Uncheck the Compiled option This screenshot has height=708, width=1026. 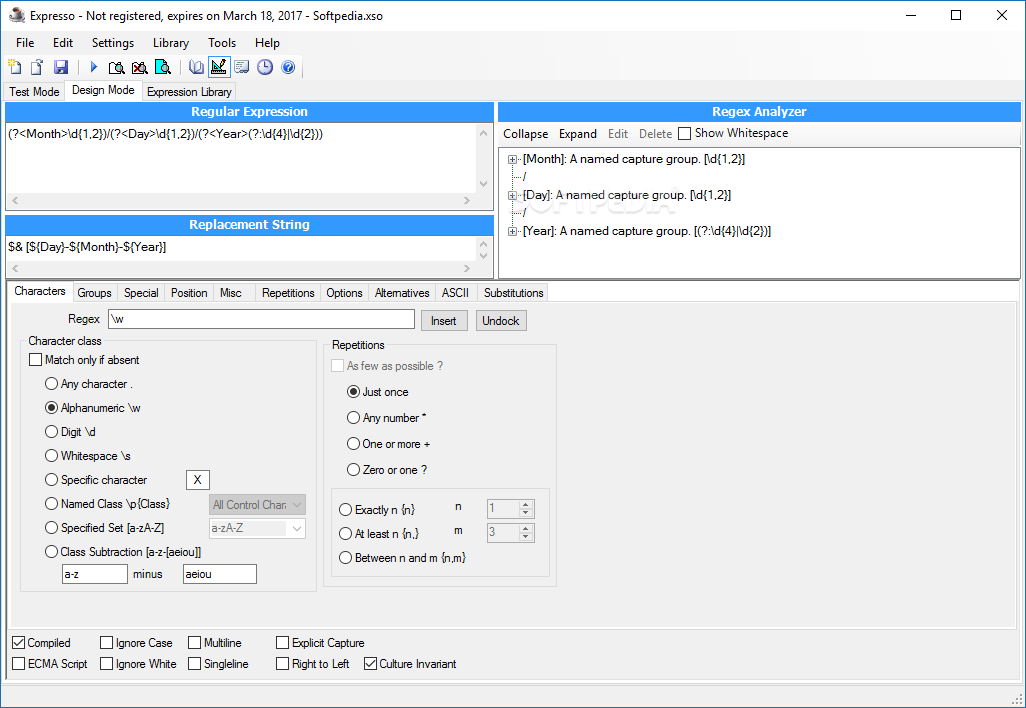pyautogui.click(x=19, y=643)
